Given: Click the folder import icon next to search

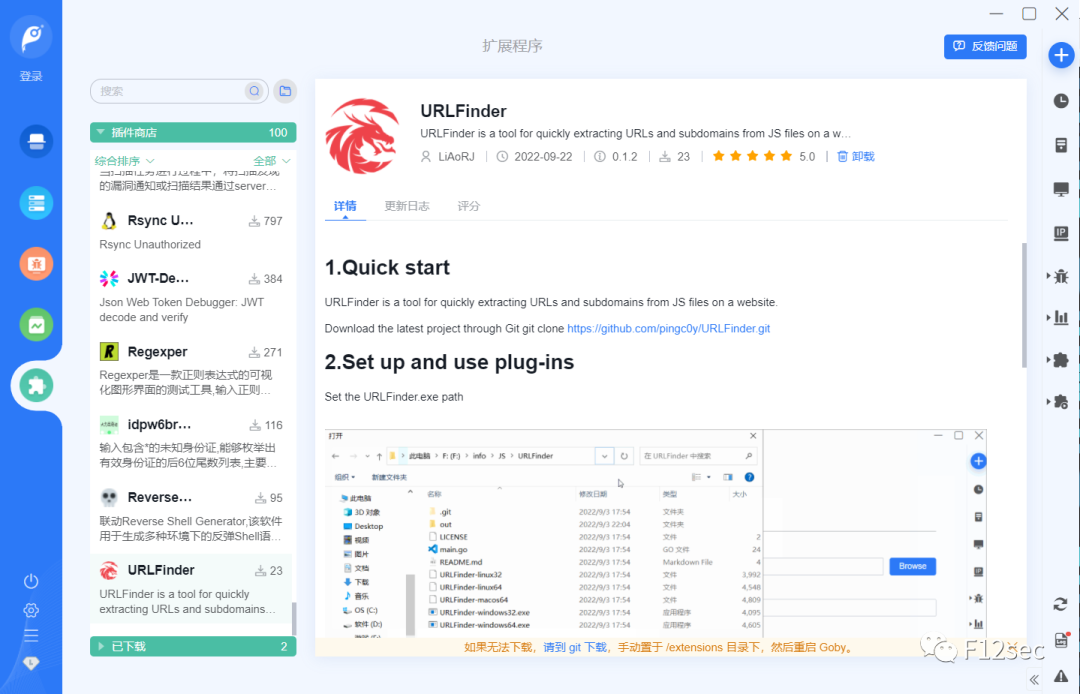Looking at the screenshot, I should 285,91.
